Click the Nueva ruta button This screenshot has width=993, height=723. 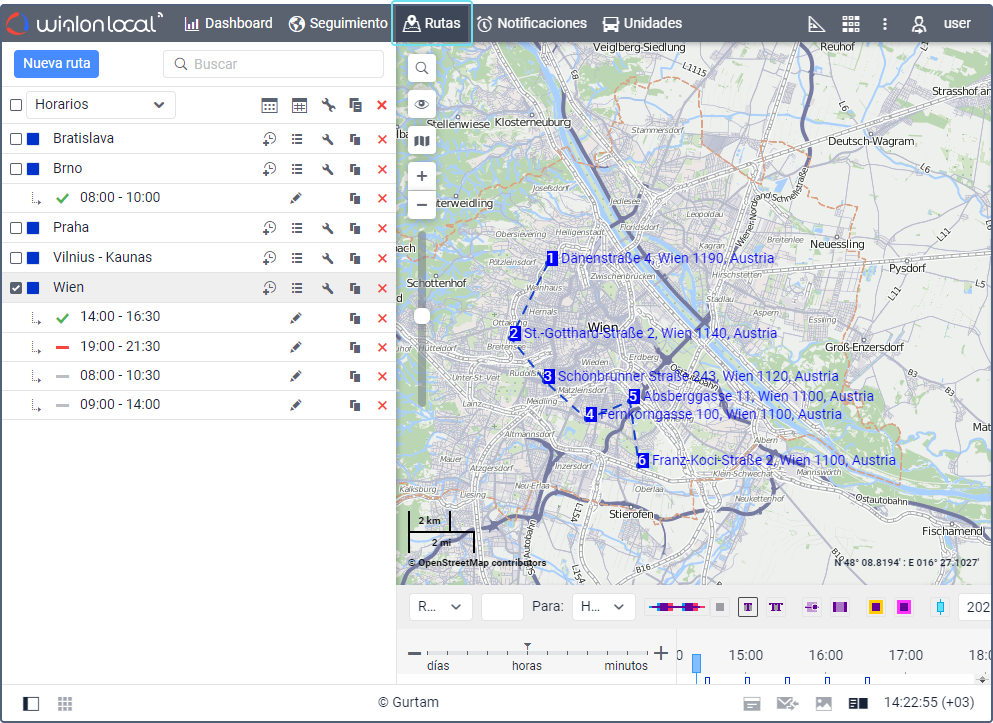tap(57, 64)
